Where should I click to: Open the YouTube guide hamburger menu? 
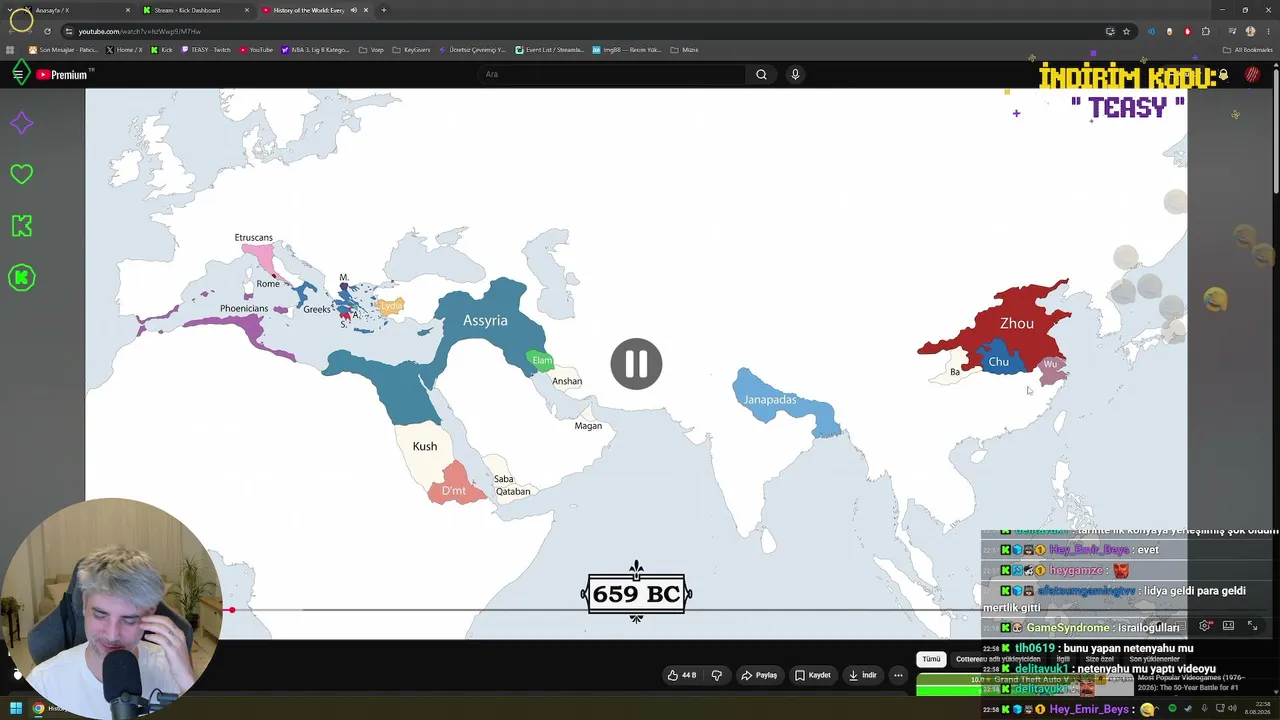tap(18, 74)
